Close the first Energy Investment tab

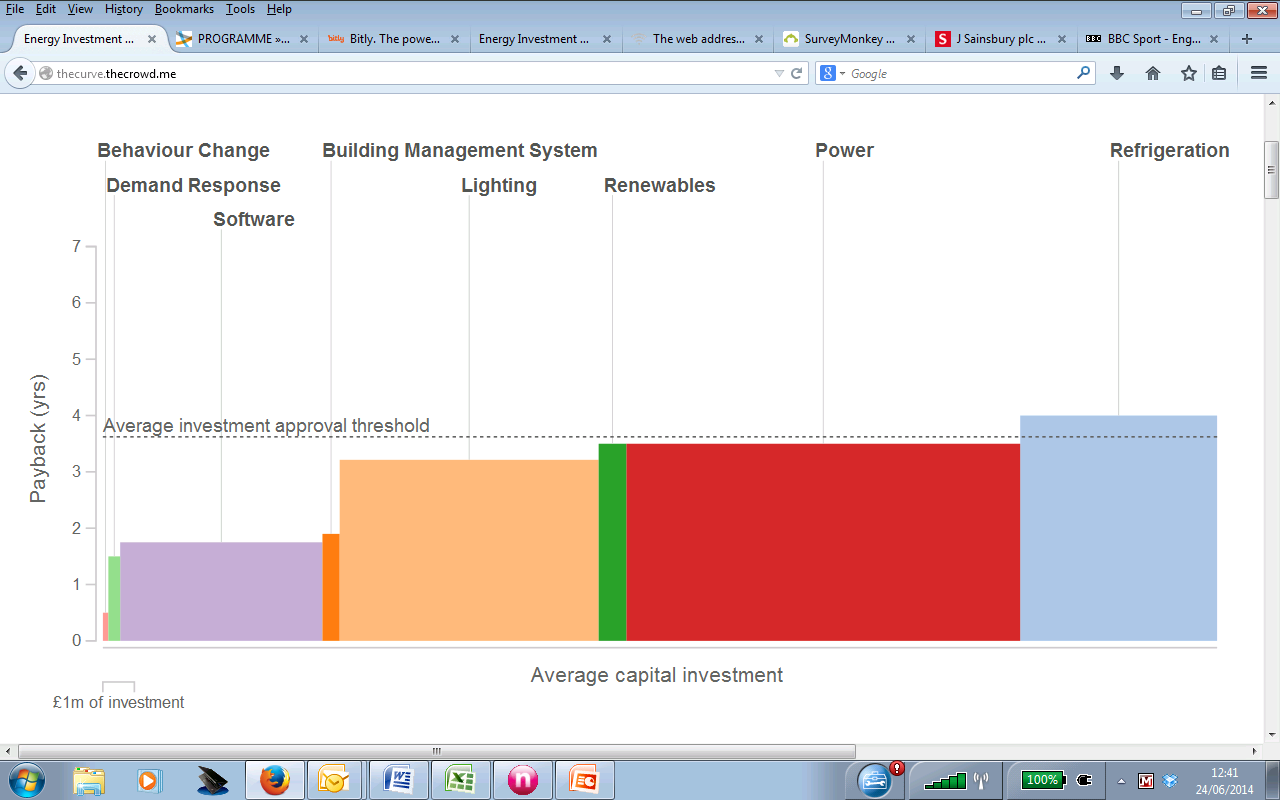(x=152, y=39)
